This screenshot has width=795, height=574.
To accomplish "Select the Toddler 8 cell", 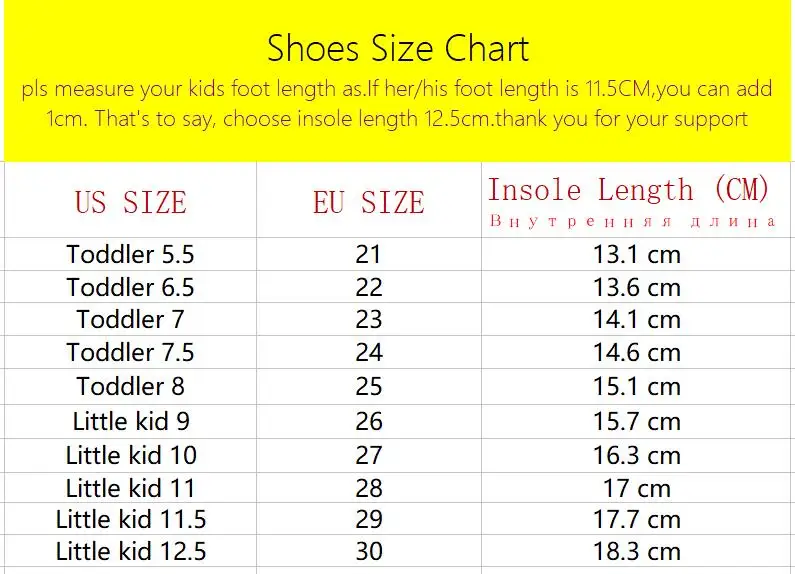I will [x=130, y=386].
